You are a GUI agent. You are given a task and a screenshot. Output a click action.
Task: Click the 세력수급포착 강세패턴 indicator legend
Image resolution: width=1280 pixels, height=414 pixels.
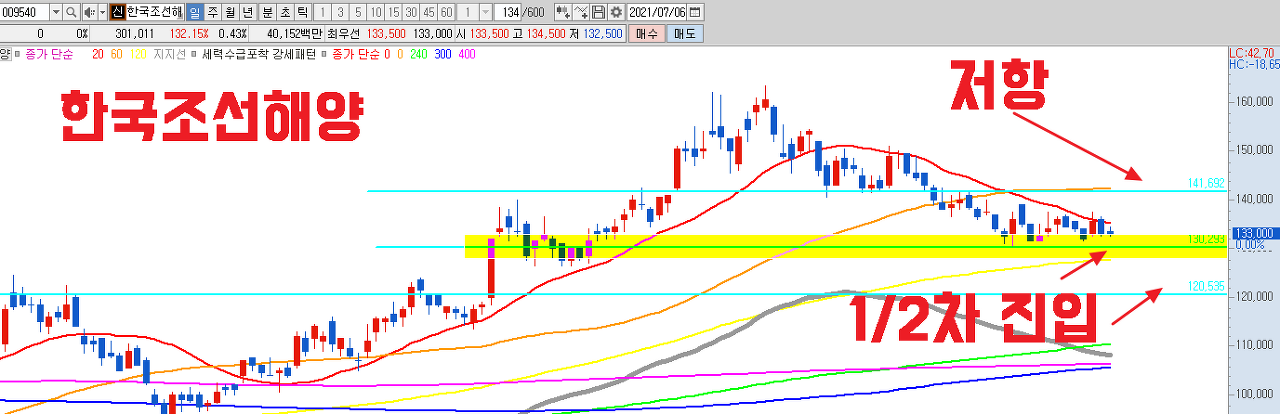point(259,54)
